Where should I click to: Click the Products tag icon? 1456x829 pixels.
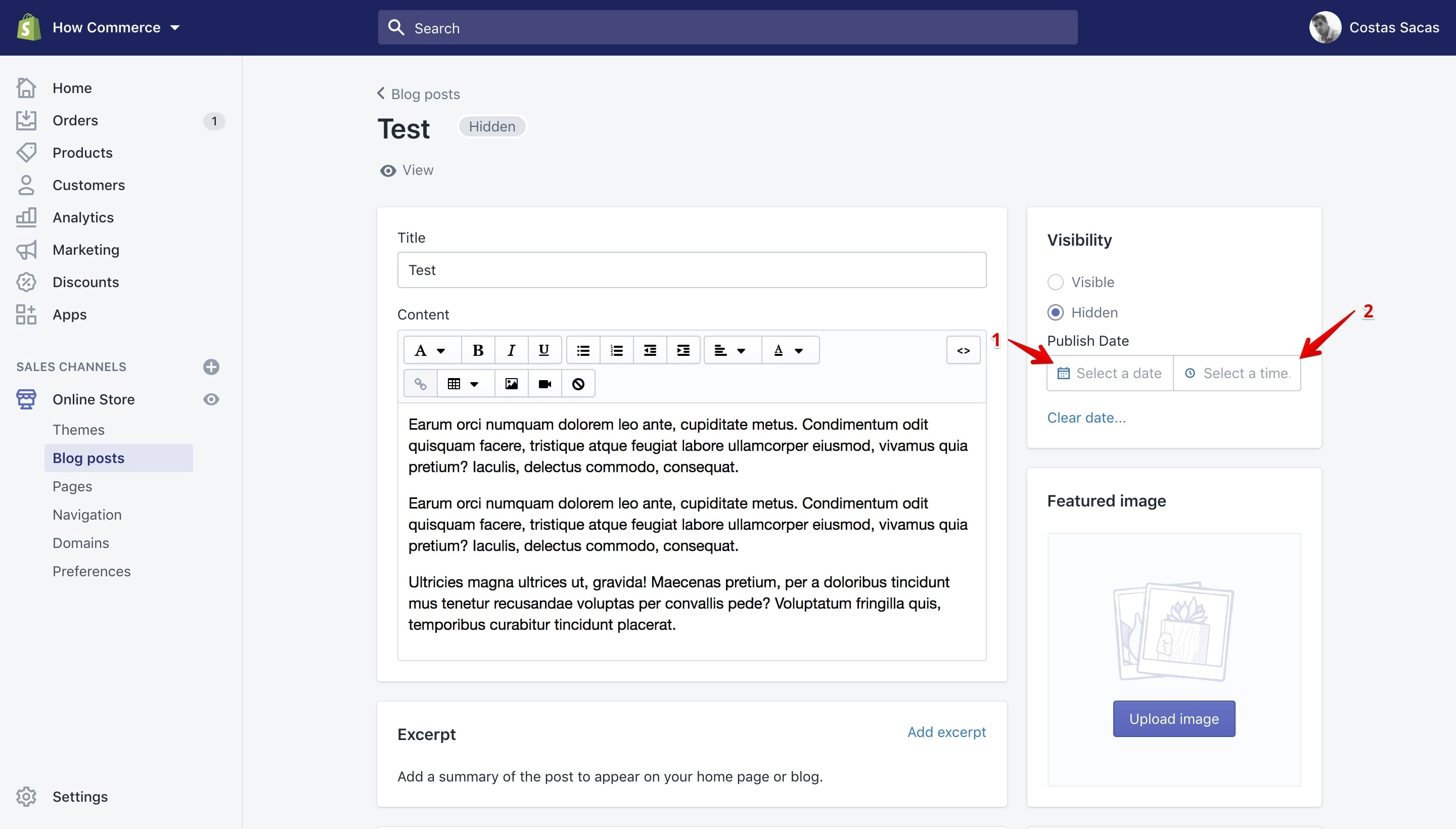pos(26,153)
